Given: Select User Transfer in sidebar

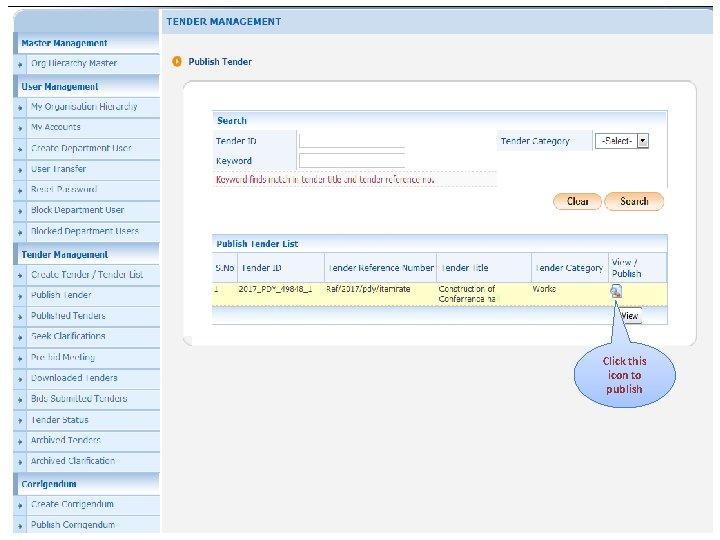Looking at the screenshot, I should point(58,169).
